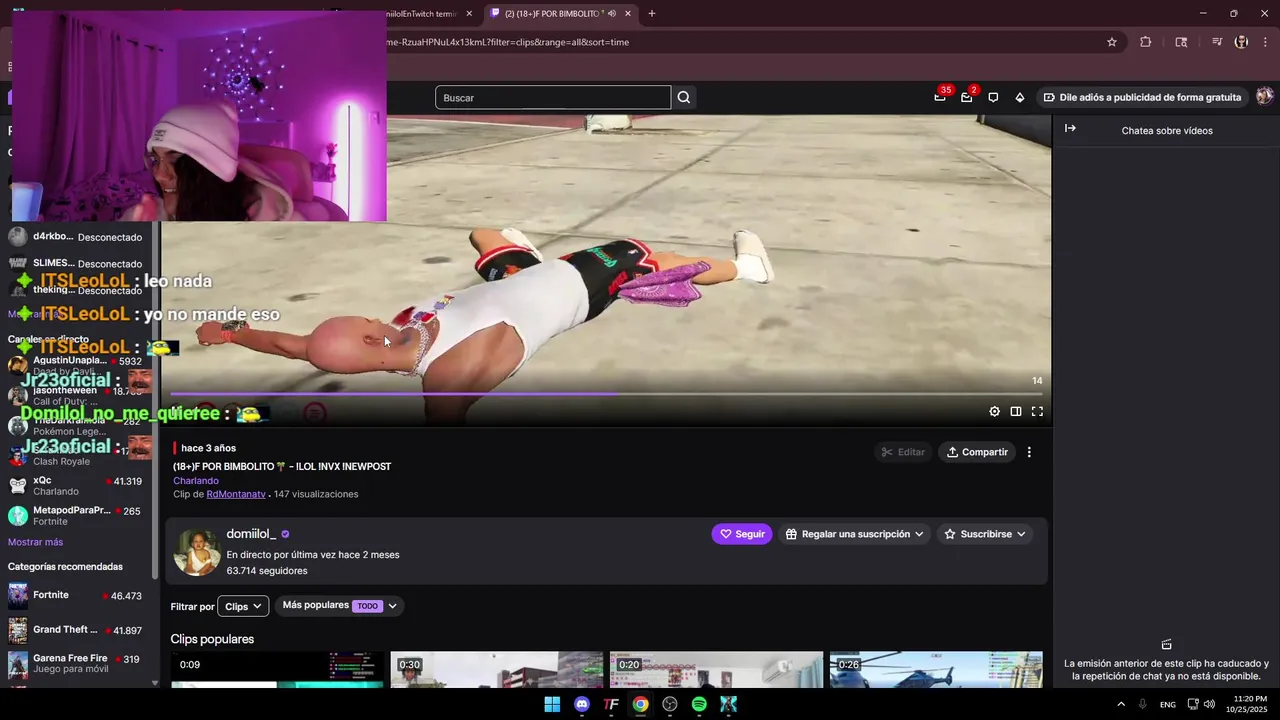The width and height of the screenshot is (1280, 720).
Task: Expand the Regalar una suscripción dropdown
Action: [x=855, y=534]
